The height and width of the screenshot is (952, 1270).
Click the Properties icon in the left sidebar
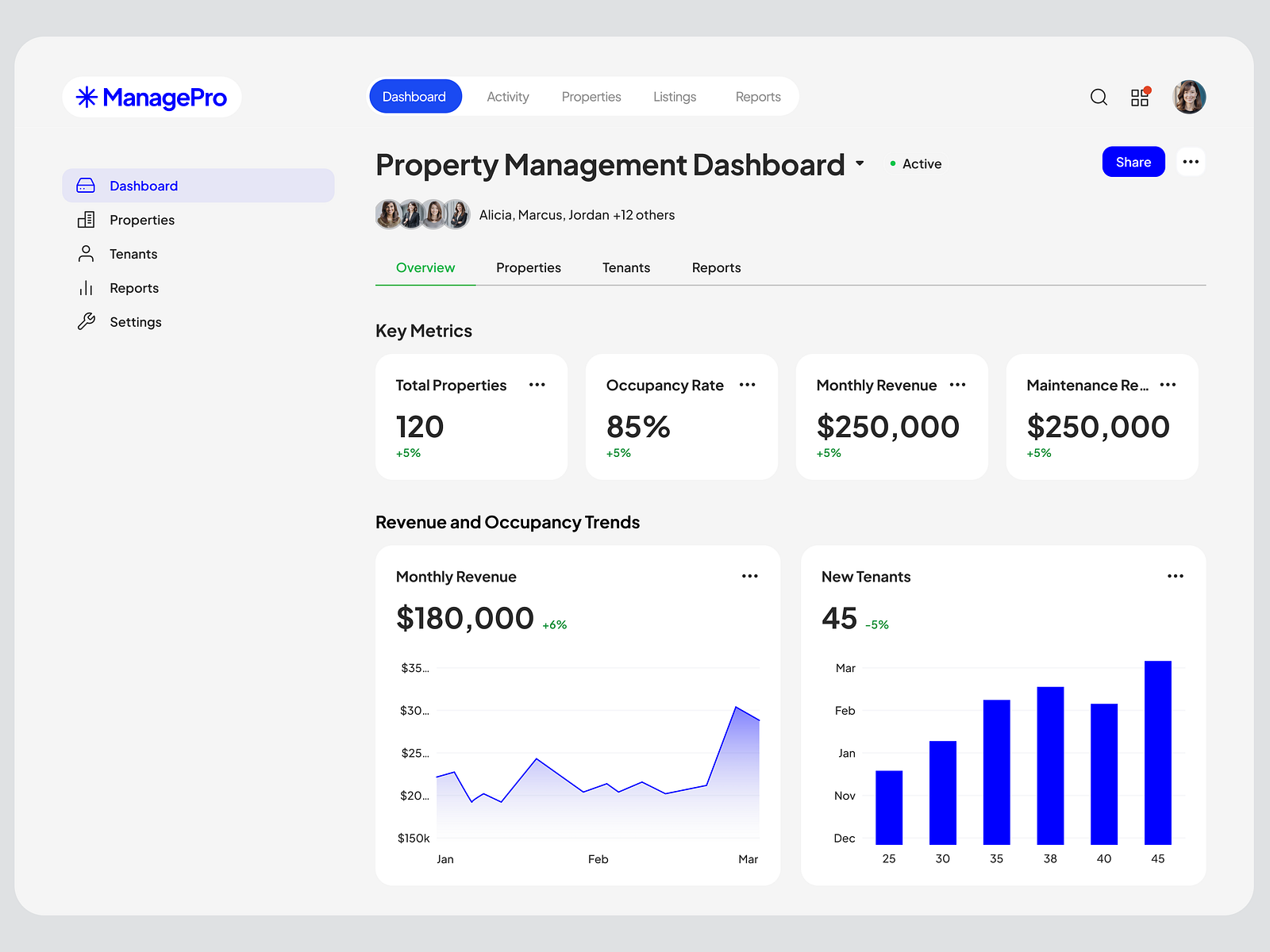coord(85,220)
